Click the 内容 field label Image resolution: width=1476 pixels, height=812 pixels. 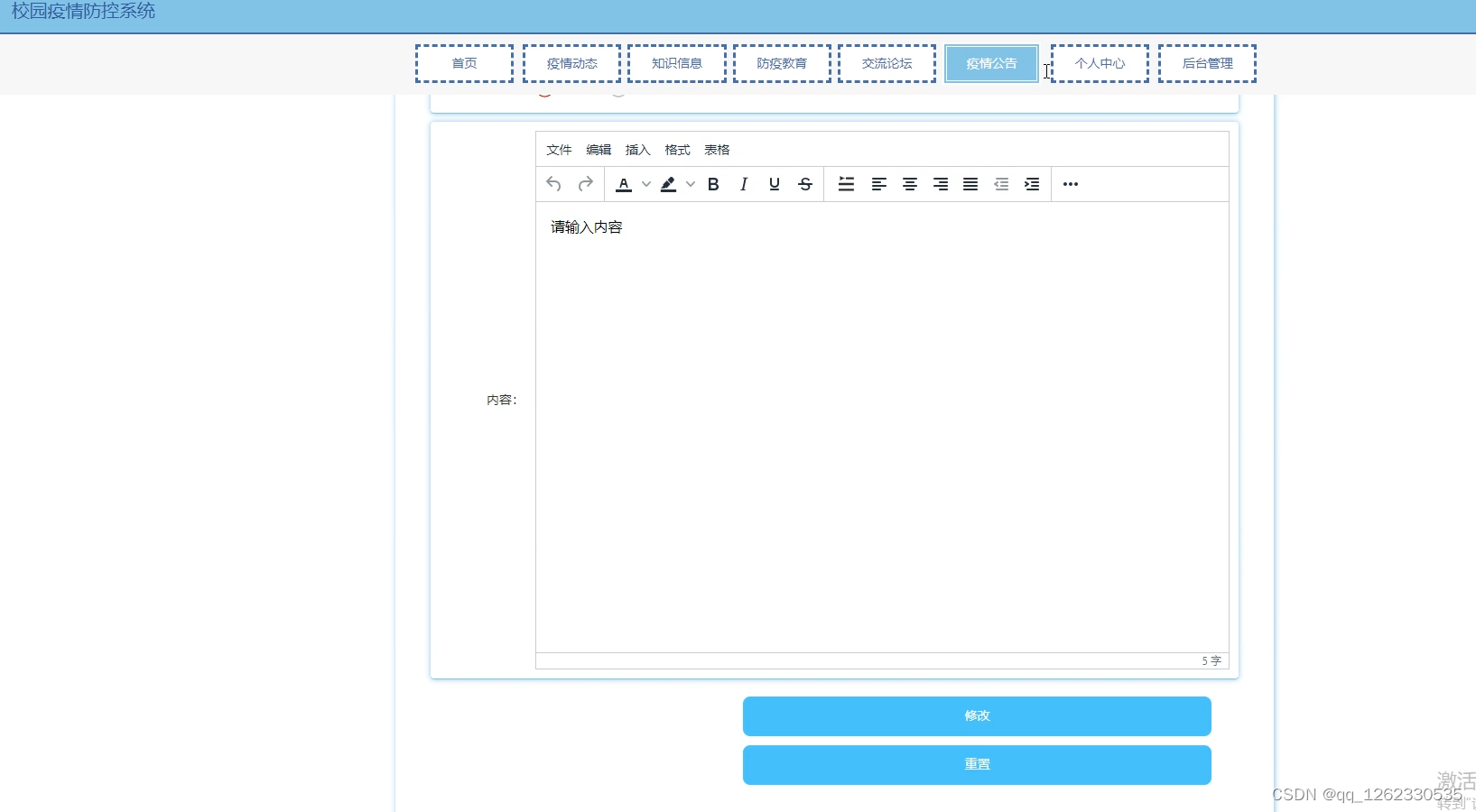[x=502, y=400]
